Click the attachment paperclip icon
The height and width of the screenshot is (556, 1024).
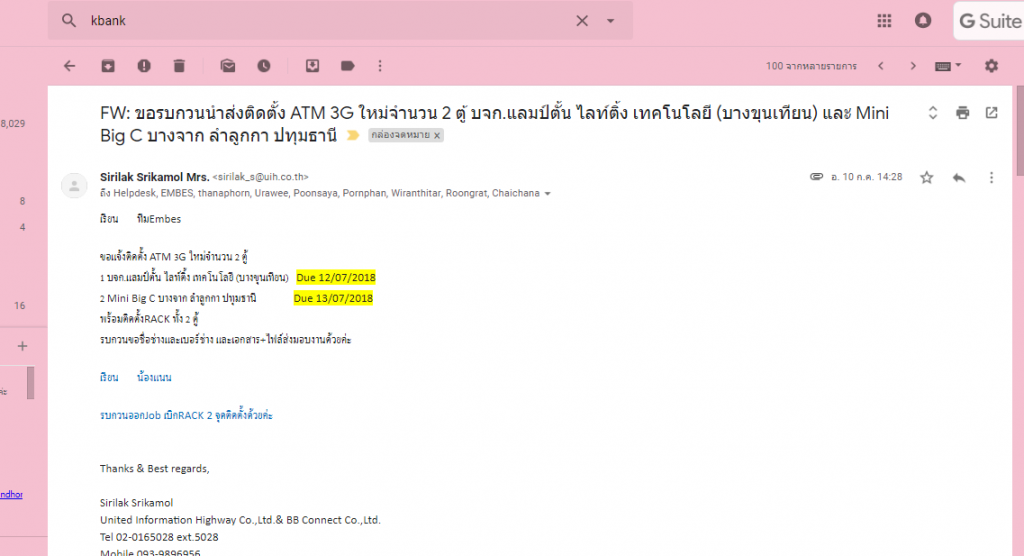click(x=816, y=177)
